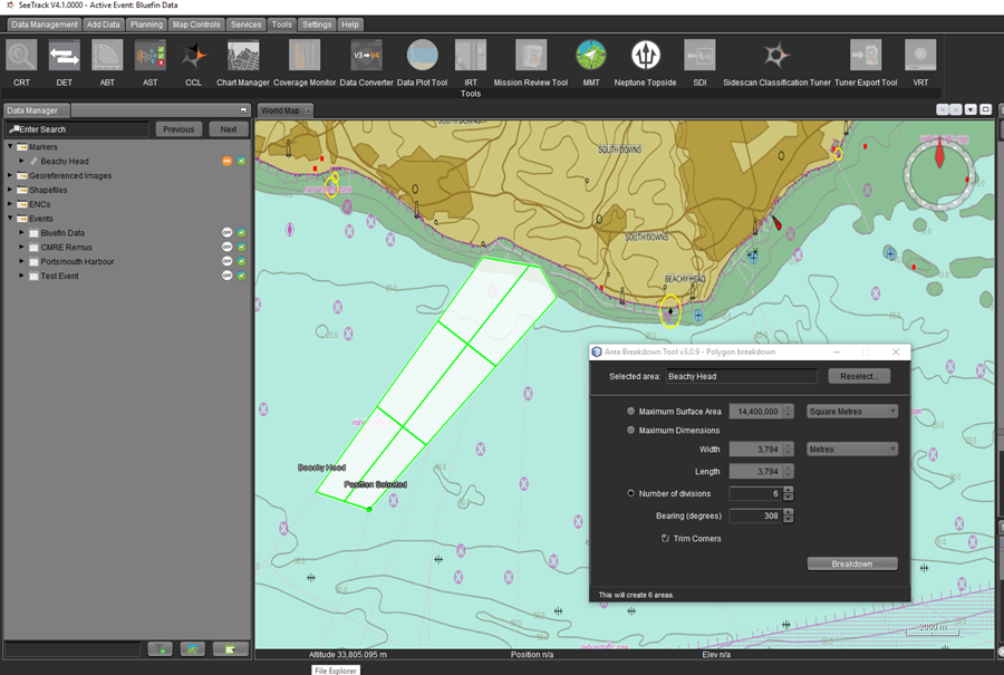Open File Explorer from the taskbar
Screen dimensions: 1004x675
click(336, 670)
